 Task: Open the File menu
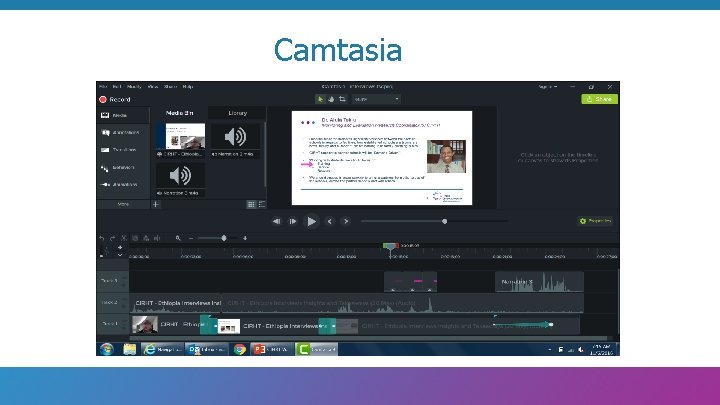coord(103,86)
